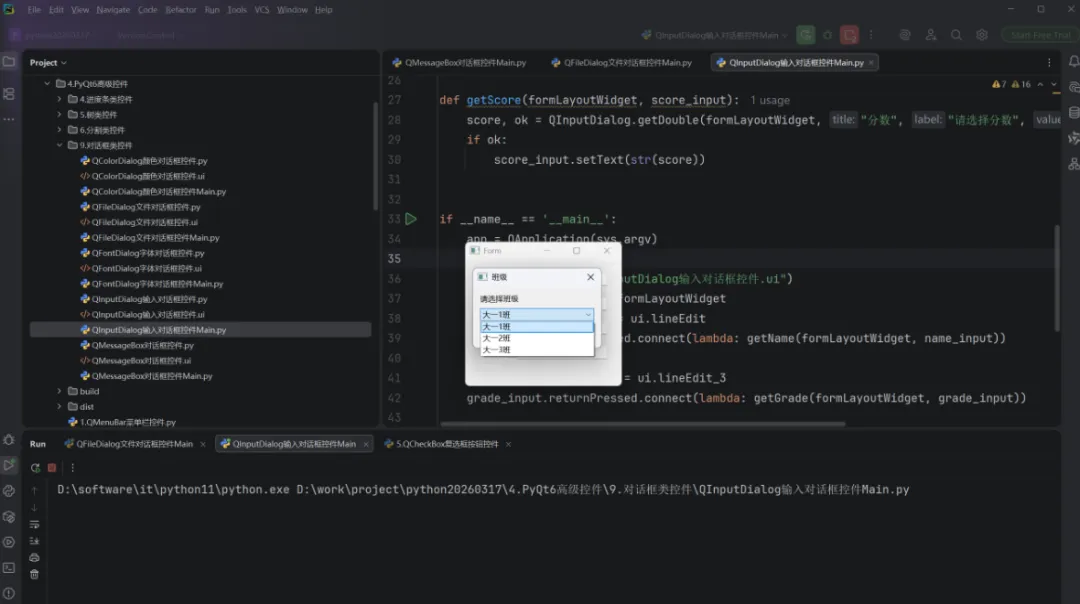
Task: Expand the folder starting with 6.
Action: pyautogui.click(x=59, y=130)
